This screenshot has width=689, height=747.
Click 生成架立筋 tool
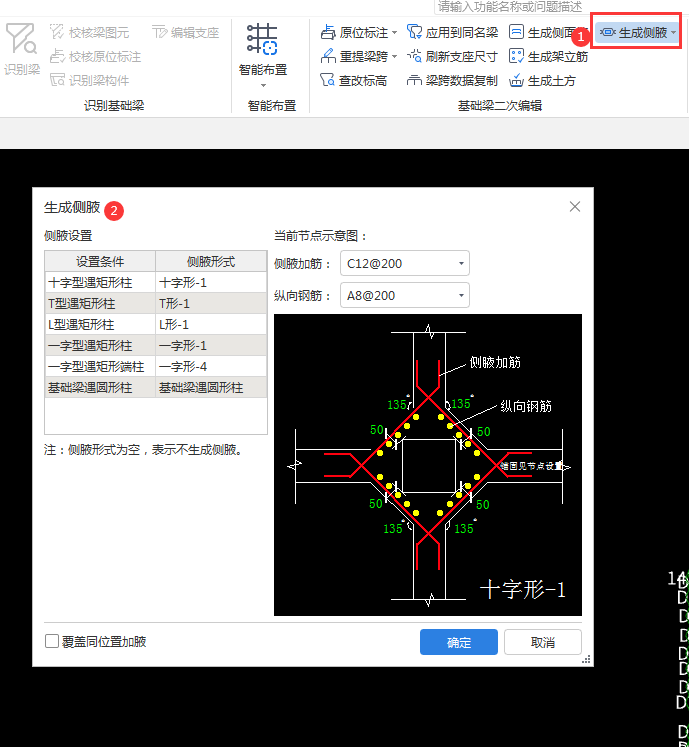coord(548,57)
